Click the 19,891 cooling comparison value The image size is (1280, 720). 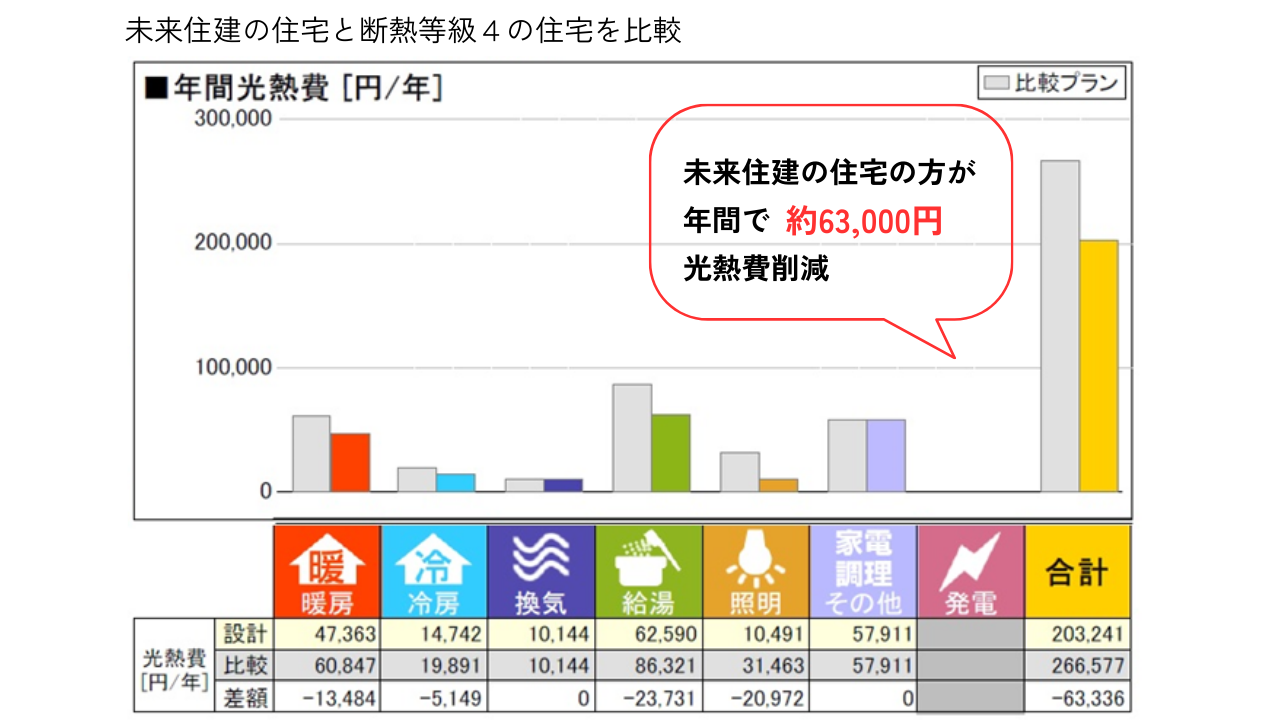pos(450,665)
